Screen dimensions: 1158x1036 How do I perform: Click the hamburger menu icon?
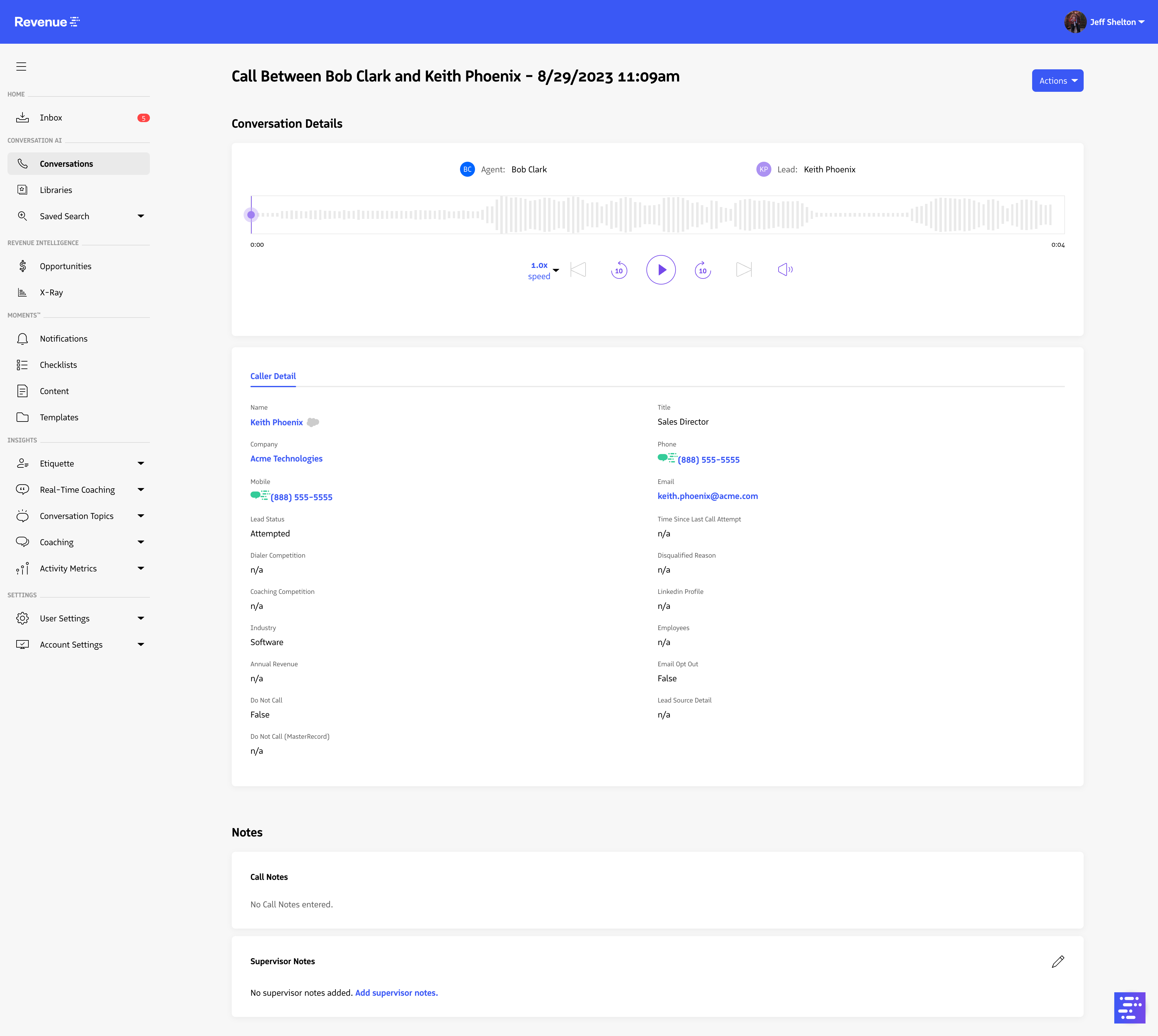coord(21,67)
